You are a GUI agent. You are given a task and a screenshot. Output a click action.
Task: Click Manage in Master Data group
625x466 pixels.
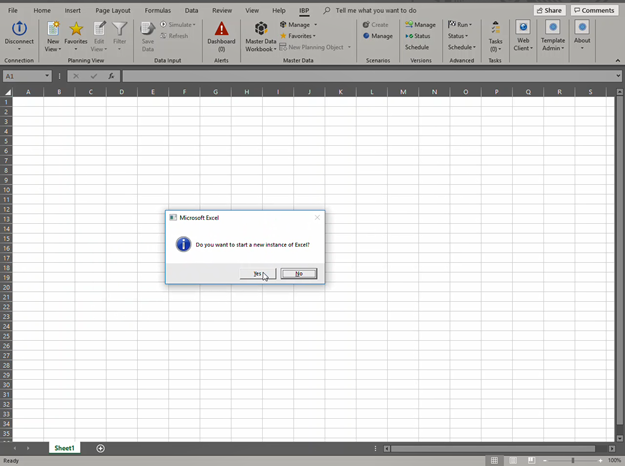pyautogui.click(x=299, y=25)
